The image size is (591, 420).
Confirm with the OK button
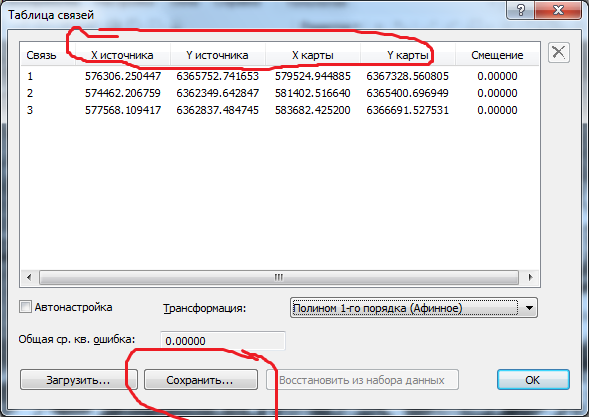coord(533,380)
